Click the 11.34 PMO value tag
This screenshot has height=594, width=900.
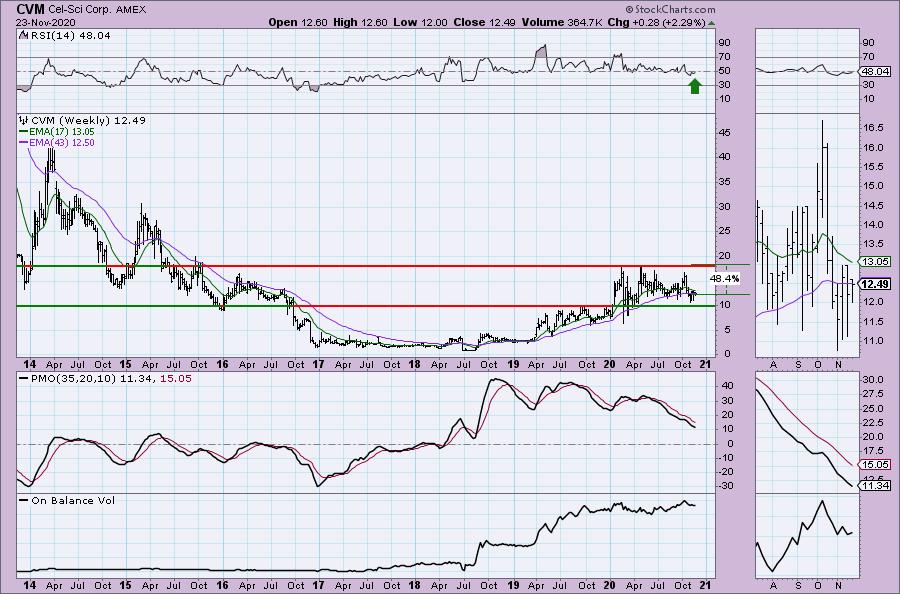pos(875,486)
